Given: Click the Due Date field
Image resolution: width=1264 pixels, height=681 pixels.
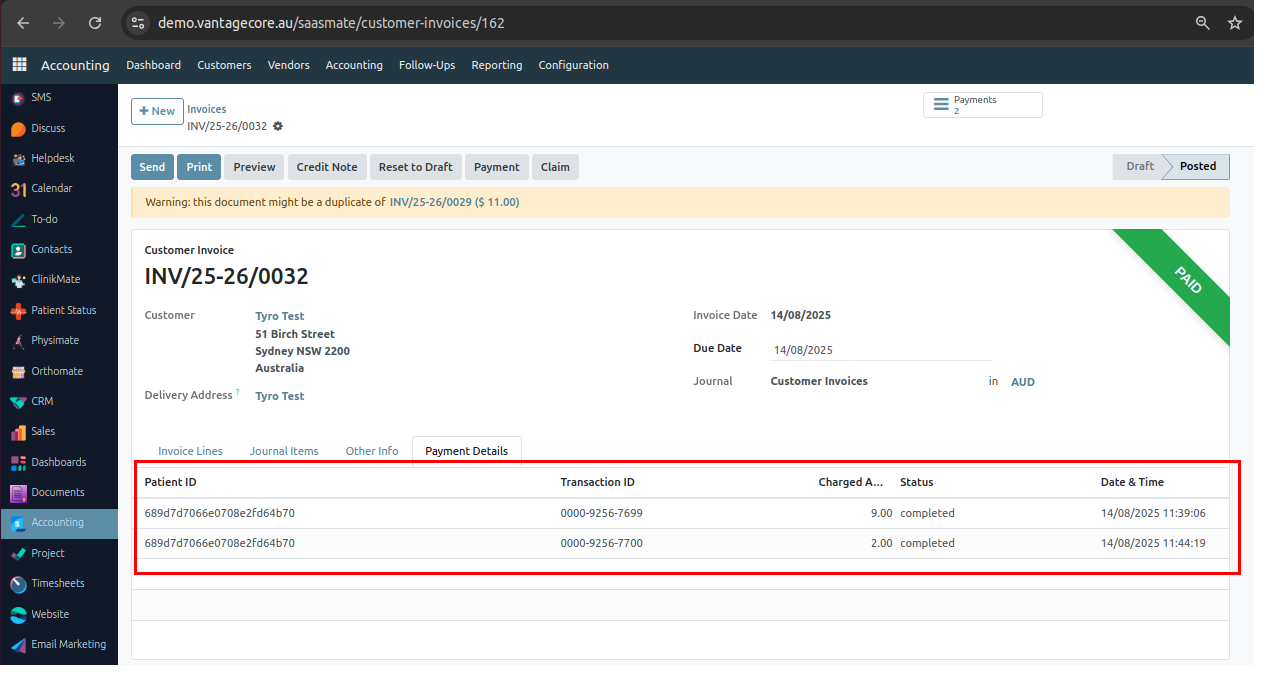Looking at the screenshot, I should [x=880, y=350].
